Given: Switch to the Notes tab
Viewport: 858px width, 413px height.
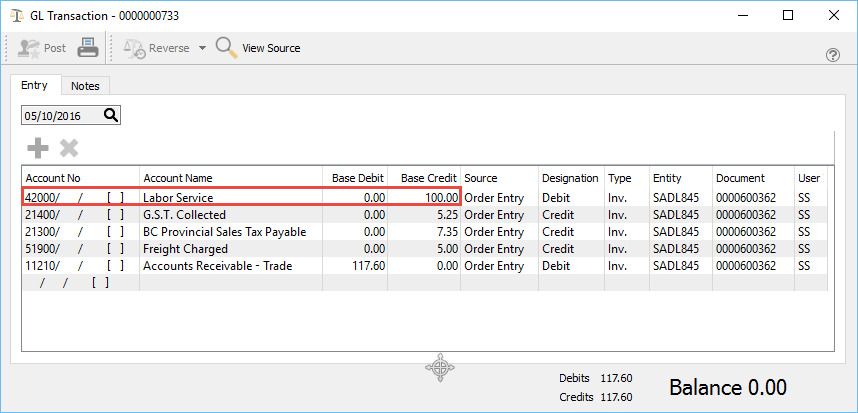Looking at the screenshot, I should click(x=85, y=86).
